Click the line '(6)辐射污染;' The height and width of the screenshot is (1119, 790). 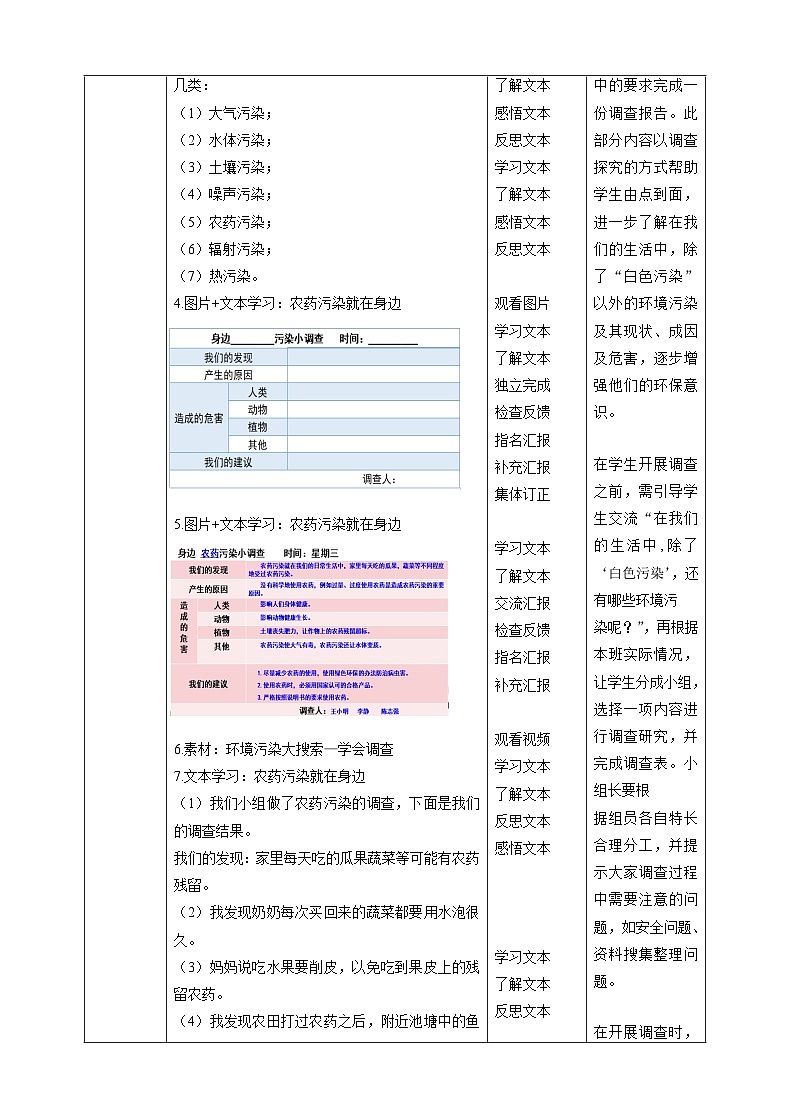pos(223,250)
